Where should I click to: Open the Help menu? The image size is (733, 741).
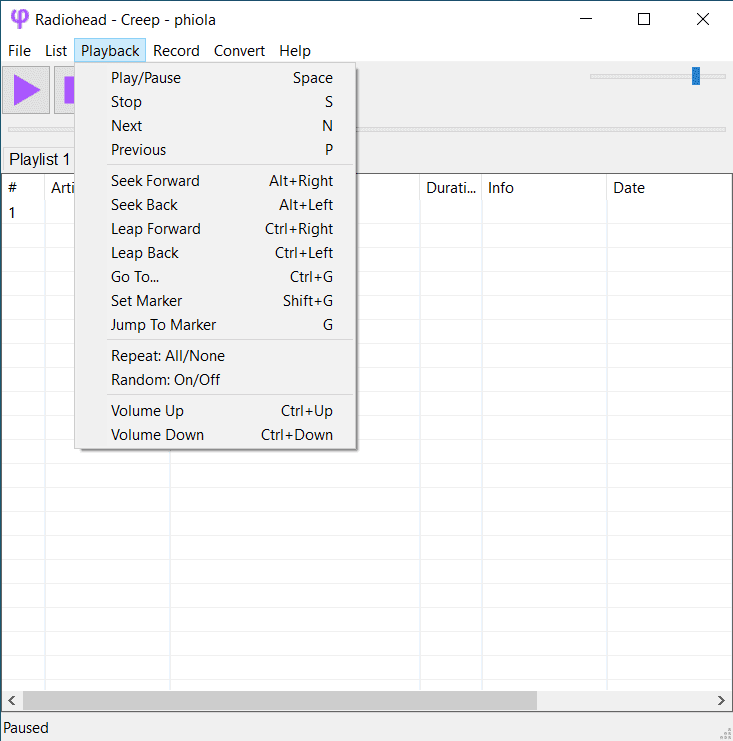[295, 51]
